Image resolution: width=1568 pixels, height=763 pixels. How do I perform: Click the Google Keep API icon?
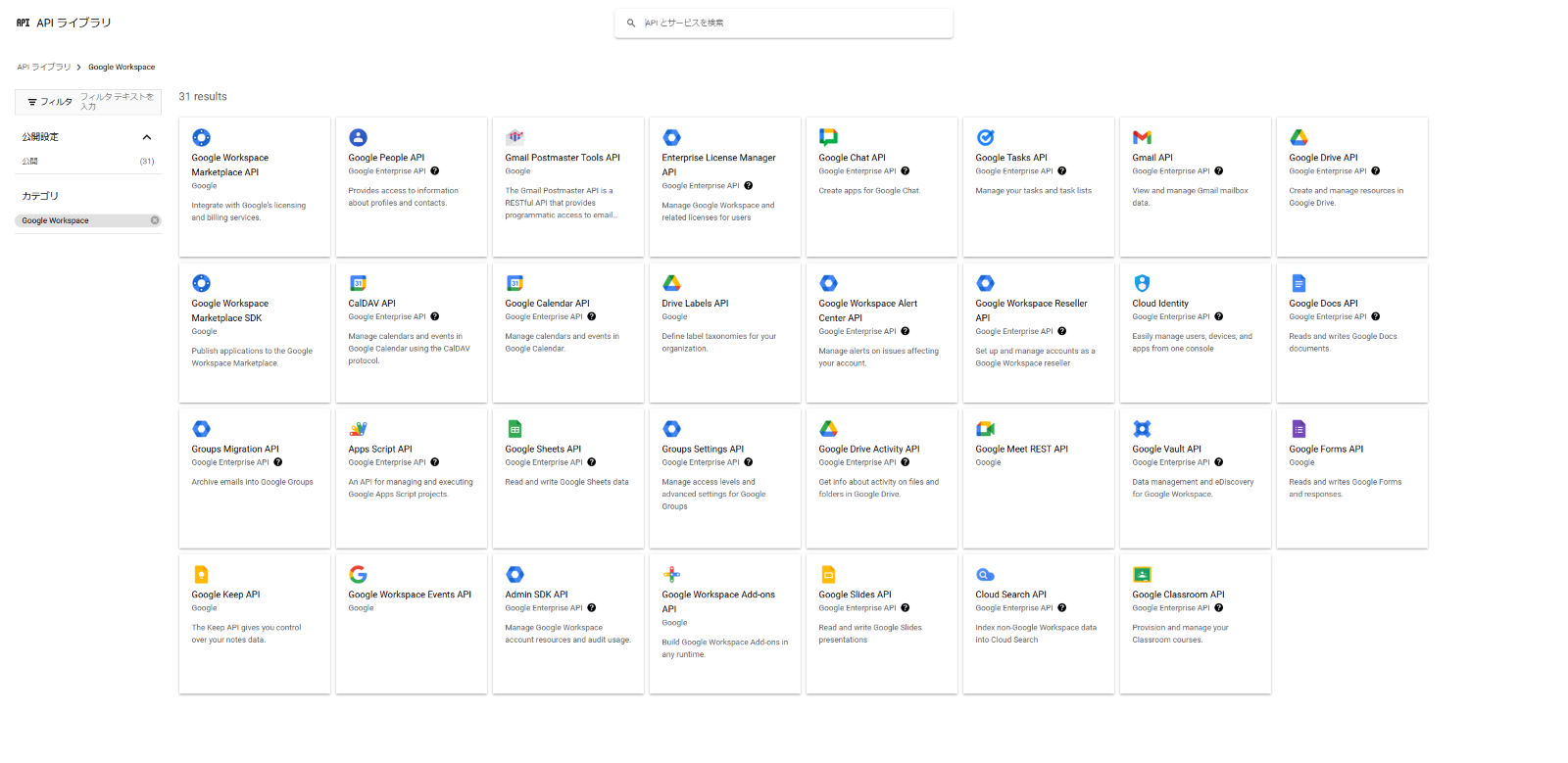click(201, 575)
